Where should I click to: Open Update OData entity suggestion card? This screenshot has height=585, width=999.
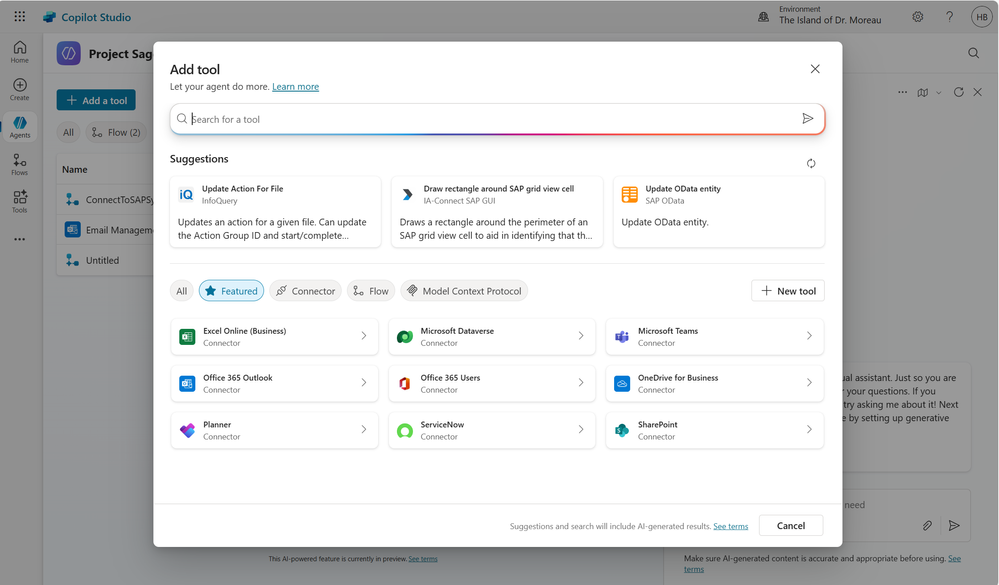coord(719,212)
